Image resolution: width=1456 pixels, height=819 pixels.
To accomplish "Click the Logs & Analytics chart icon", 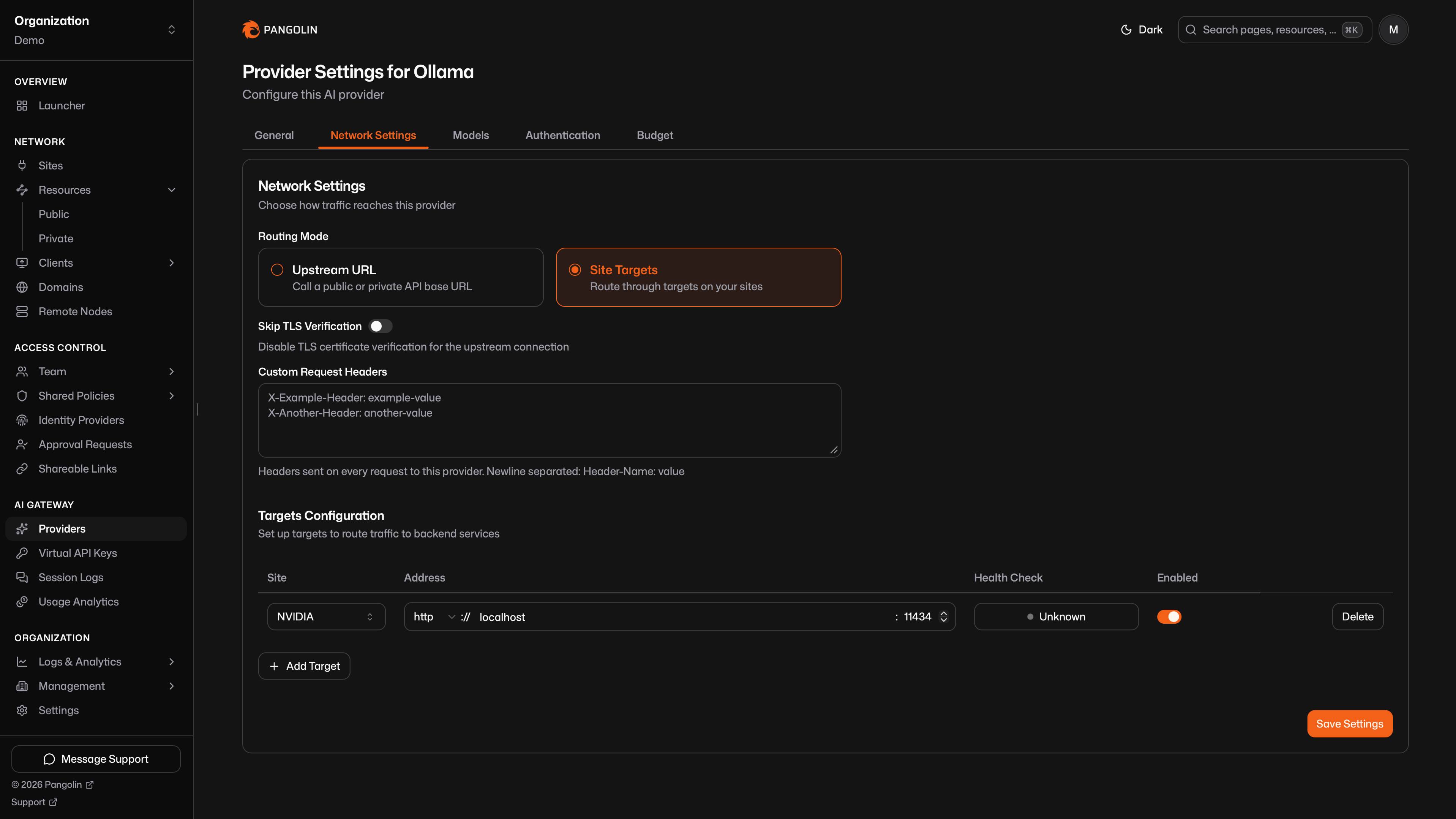I will coord(22,661).
